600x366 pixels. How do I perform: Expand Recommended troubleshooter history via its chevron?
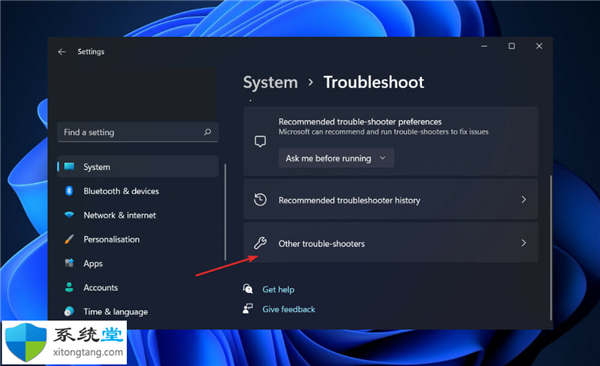coord(523,200)
